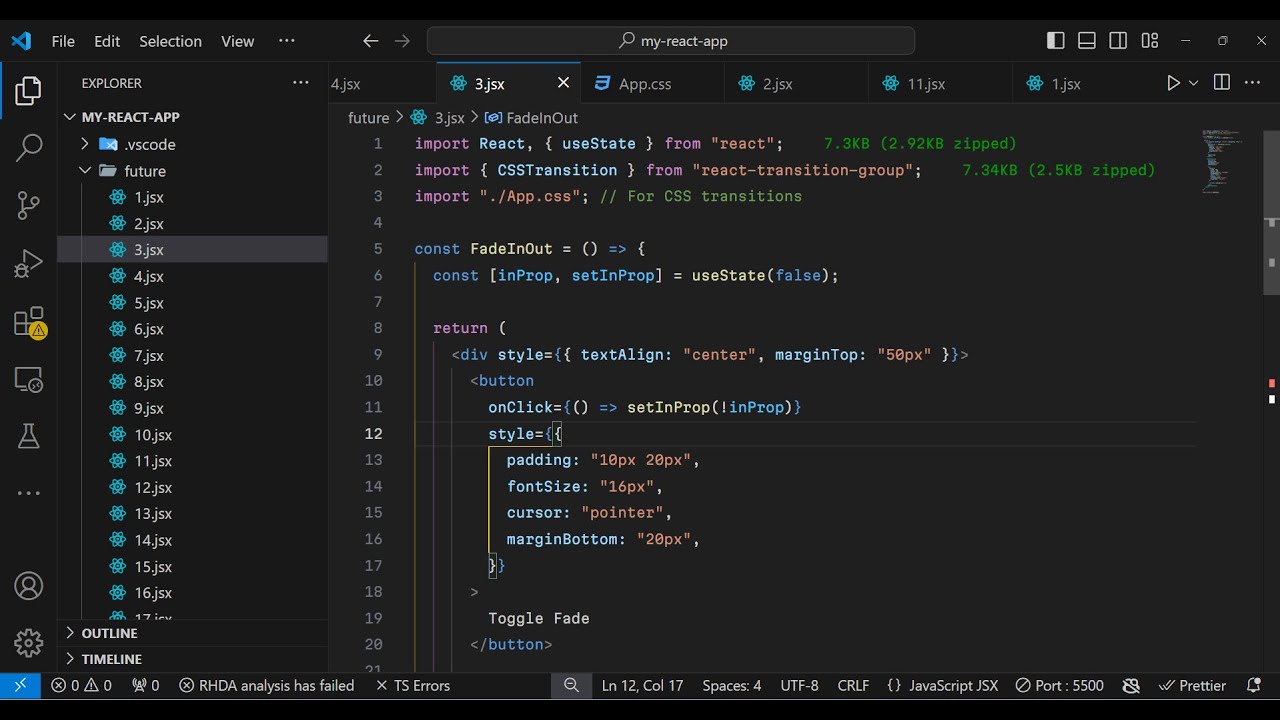Screen dimensions: 1280x720
Task: Click Port : 5500 live server button
Action: (x=1059, y=685)
